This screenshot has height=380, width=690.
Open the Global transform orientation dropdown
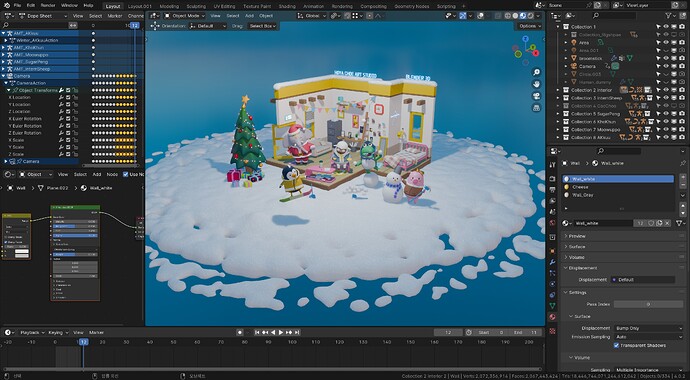pyautogui.click(x=312, y=16)
